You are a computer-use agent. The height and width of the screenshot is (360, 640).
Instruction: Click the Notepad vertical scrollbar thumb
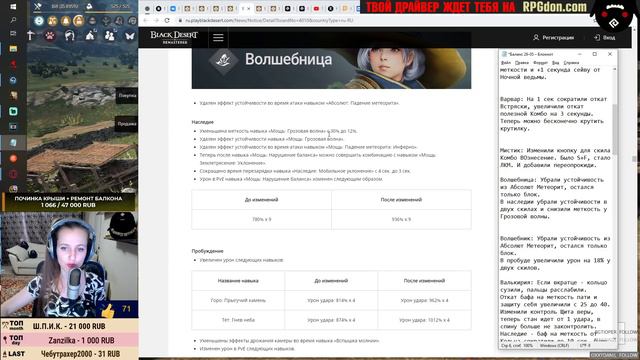click(x=615, y=129)
